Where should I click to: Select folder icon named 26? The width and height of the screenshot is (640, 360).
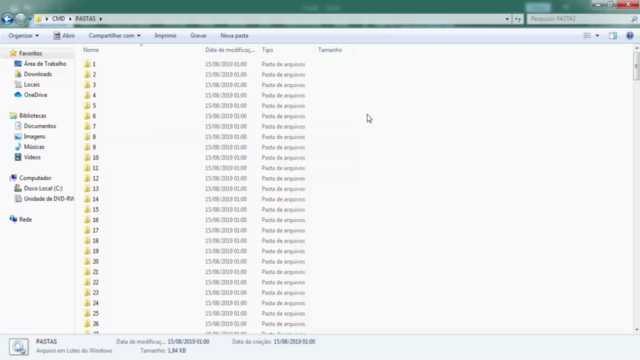pos(87,324)
